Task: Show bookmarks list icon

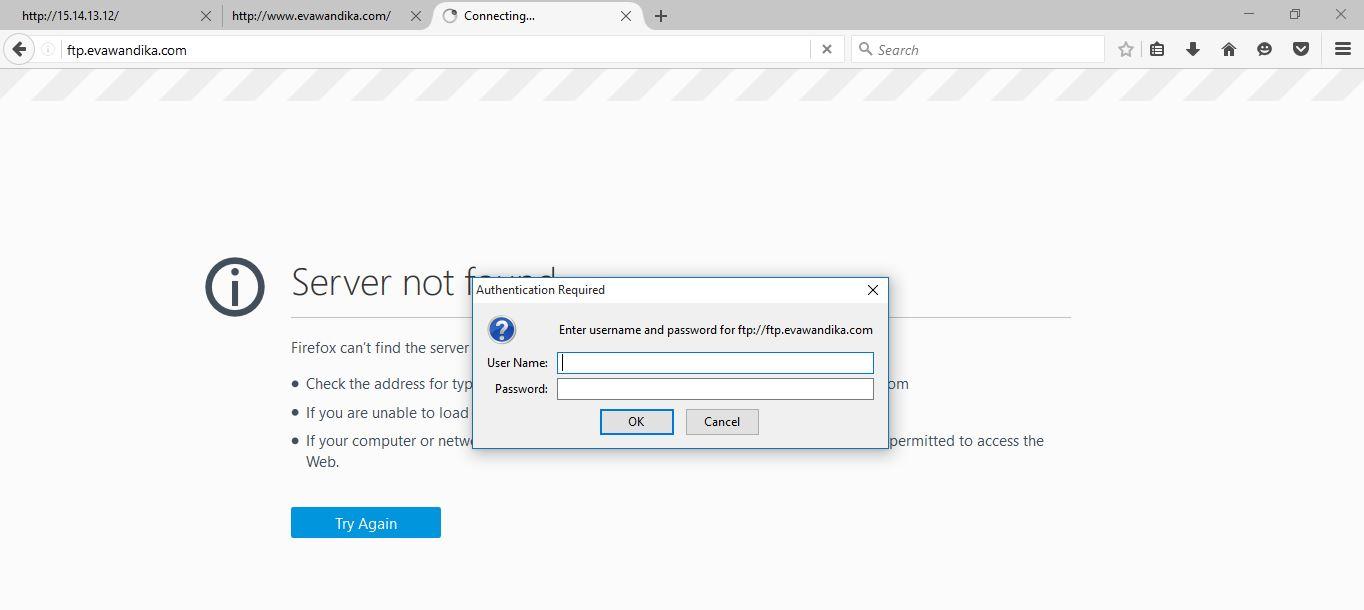Action: tap(1157, 49)
